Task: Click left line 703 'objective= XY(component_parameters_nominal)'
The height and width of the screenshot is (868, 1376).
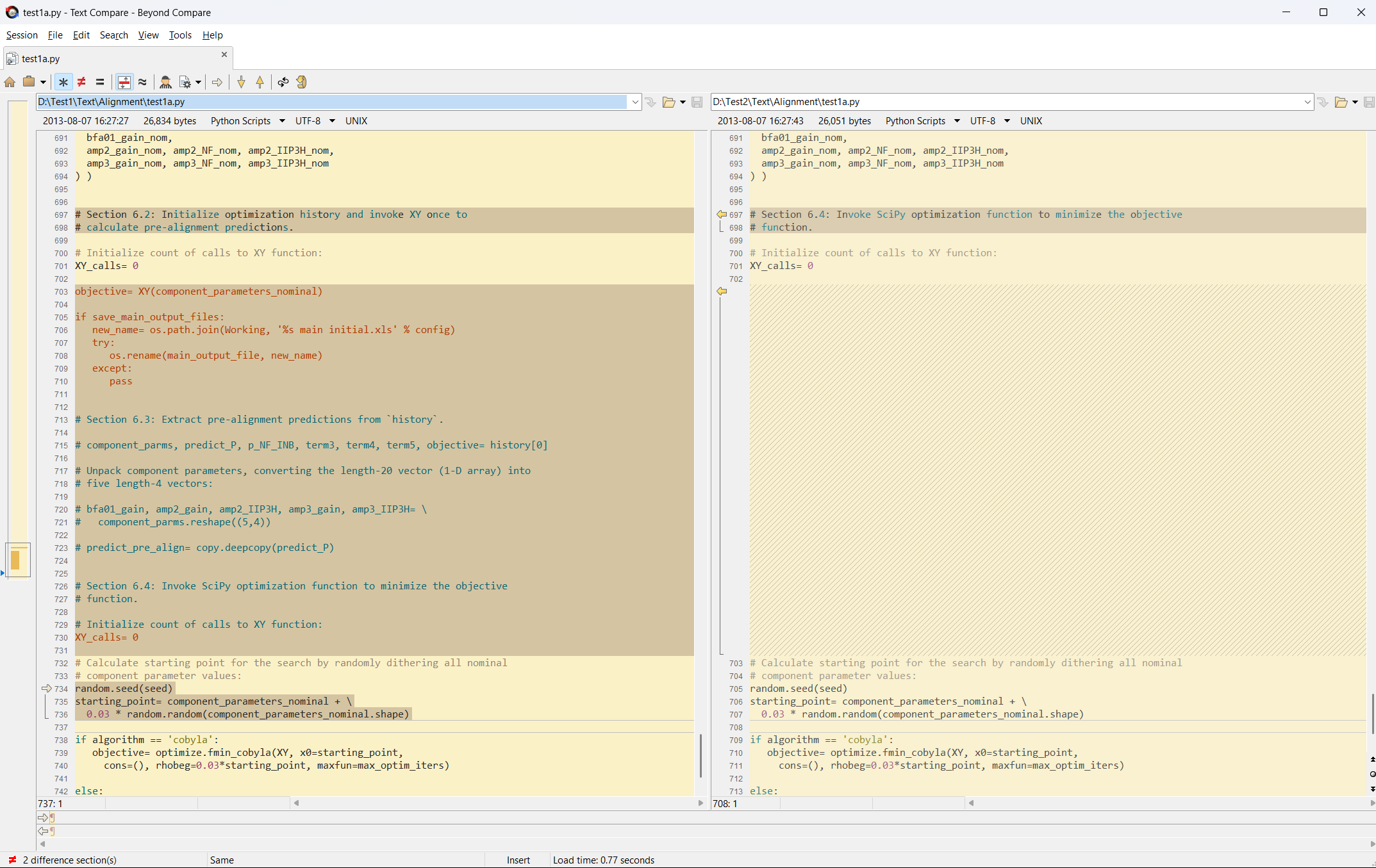Action: (x=199, y=291)
